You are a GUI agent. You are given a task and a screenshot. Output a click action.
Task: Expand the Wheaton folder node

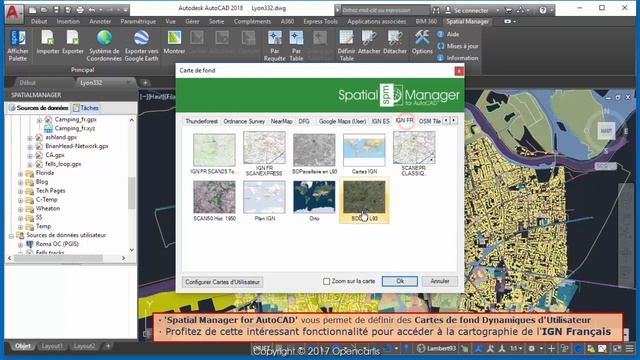[20, 209]
